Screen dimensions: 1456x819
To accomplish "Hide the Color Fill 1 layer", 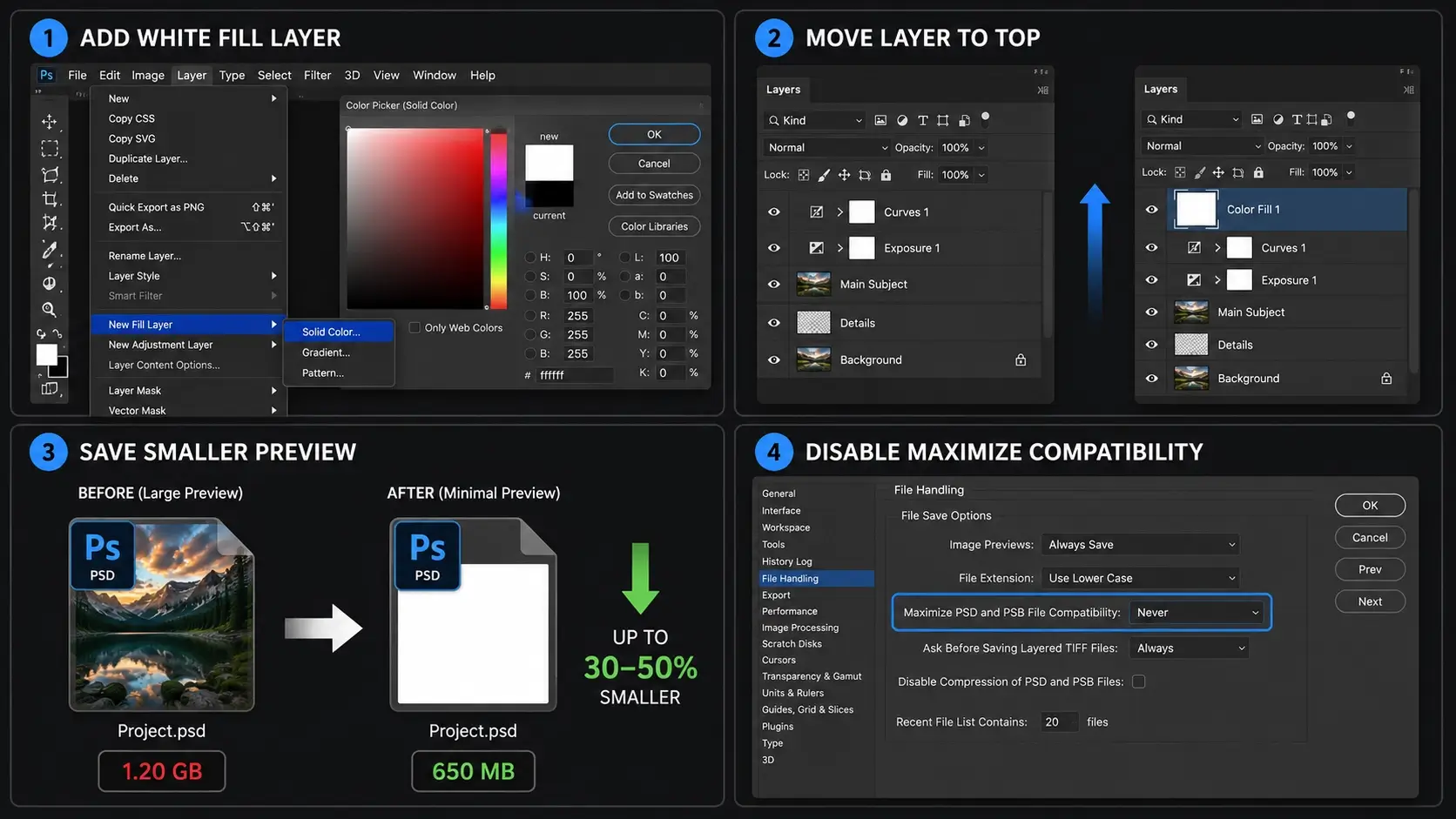I will (1152, 210).
